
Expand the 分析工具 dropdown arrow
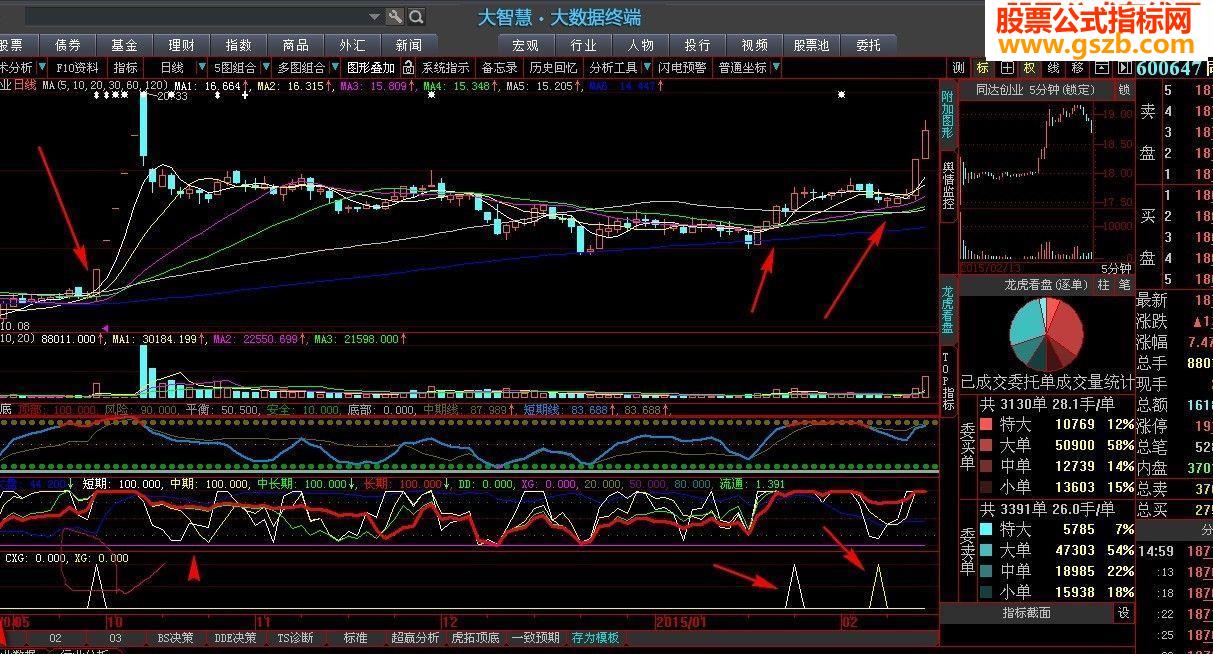point(646,68)
